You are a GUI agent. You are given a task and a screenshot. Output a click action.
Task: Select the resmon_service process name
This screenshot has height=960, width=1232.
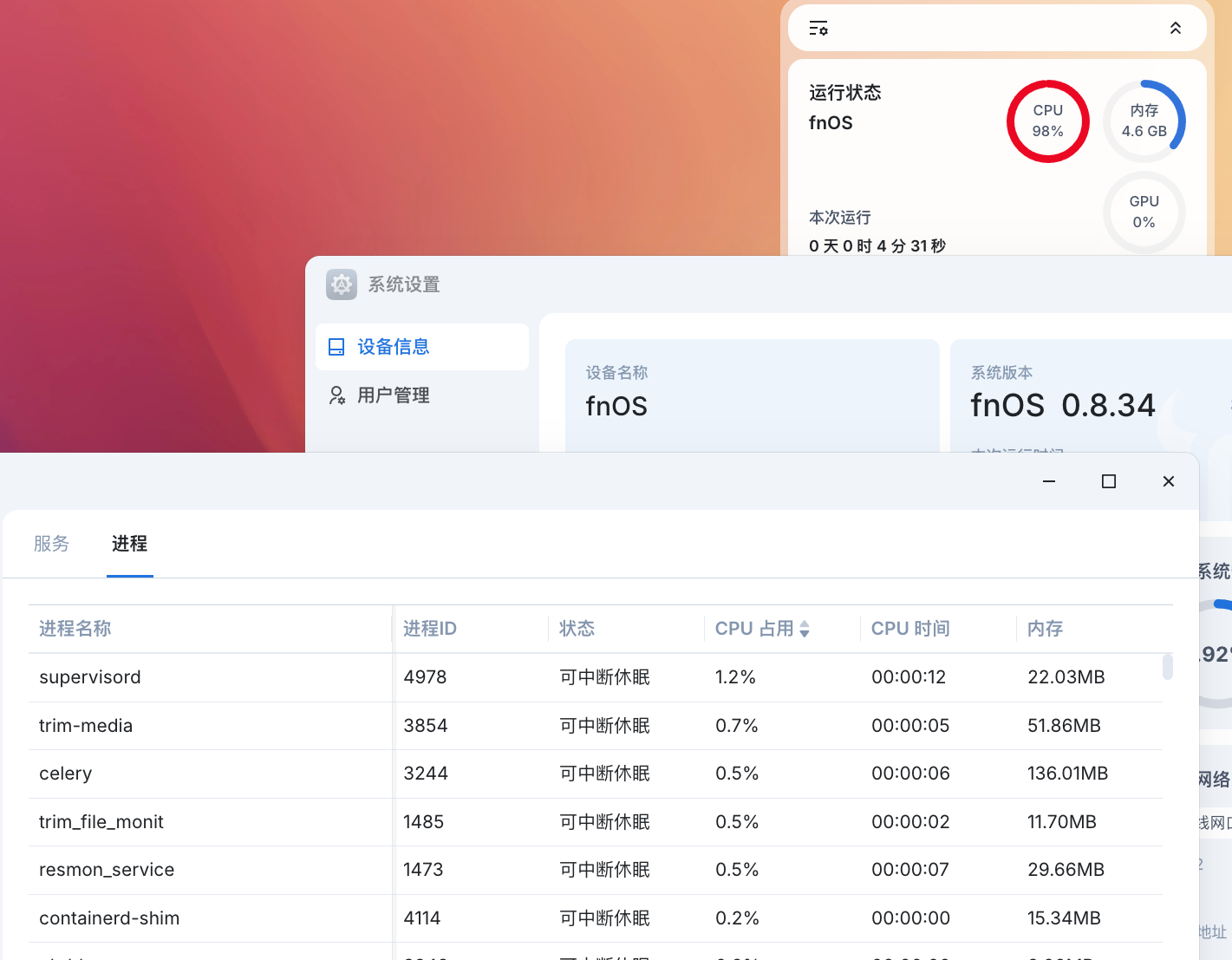[107, 870]
